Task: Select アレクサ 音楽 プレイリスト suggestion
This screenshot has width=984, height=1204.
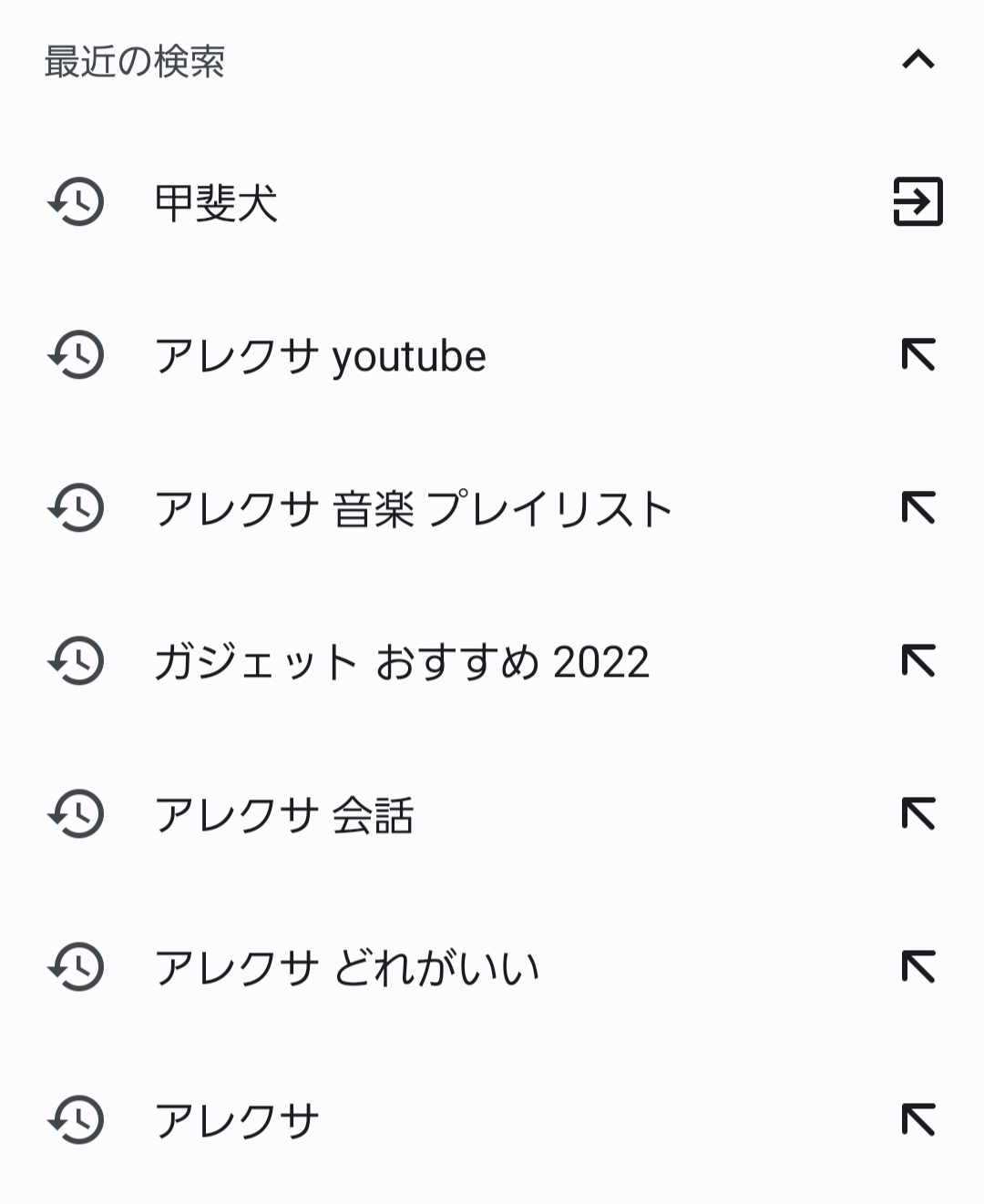Action: (x=414, y=508)
